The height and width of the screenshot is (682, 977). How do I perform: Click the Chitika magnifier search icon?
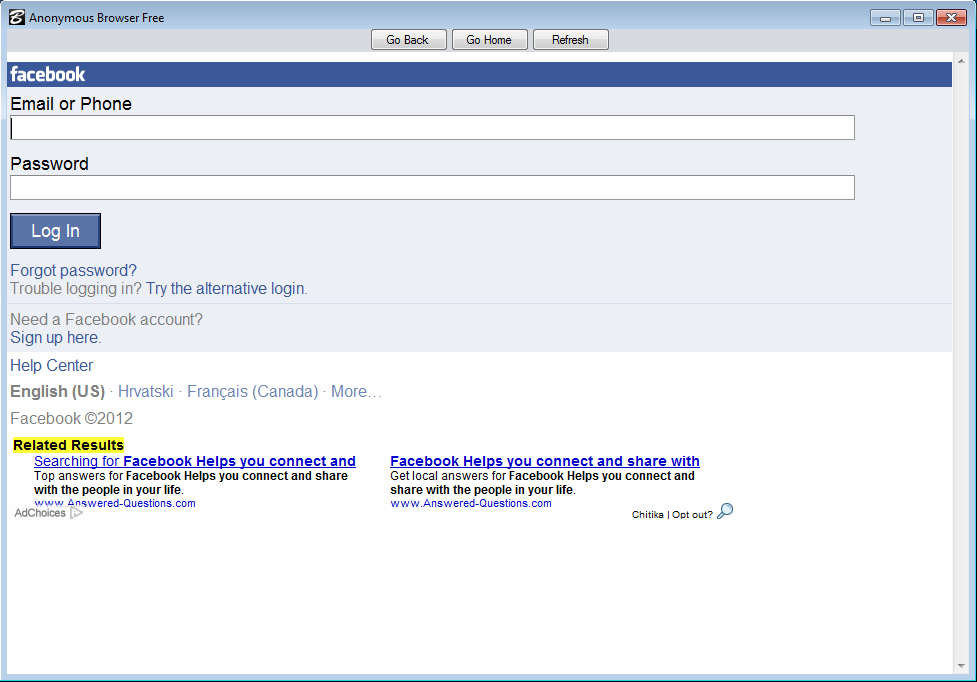[725, 511]
